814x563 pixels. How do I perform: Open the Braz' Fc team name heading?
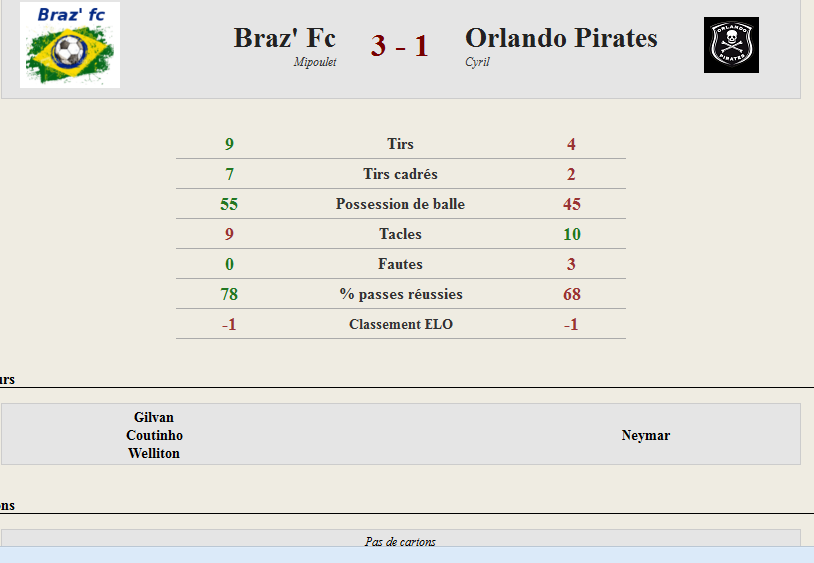coord(284,38)
